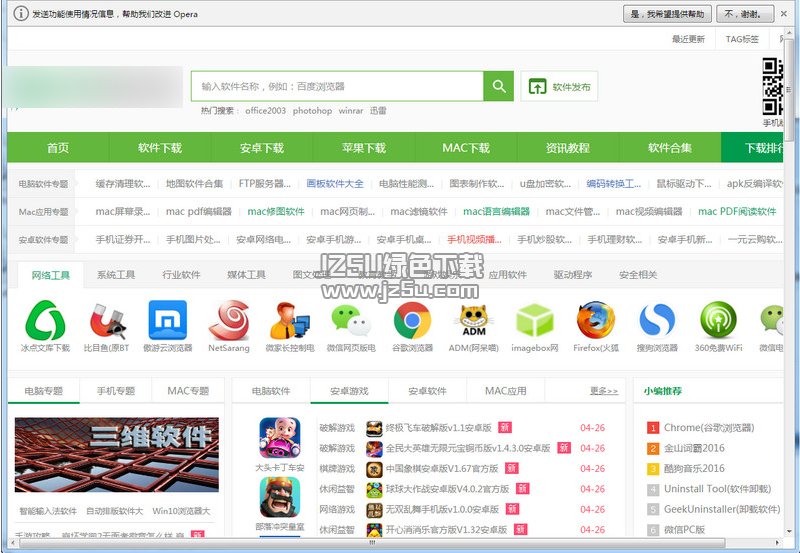
Task: Switch to the 安卓软件 list tab
Action: tap(428, 391)
